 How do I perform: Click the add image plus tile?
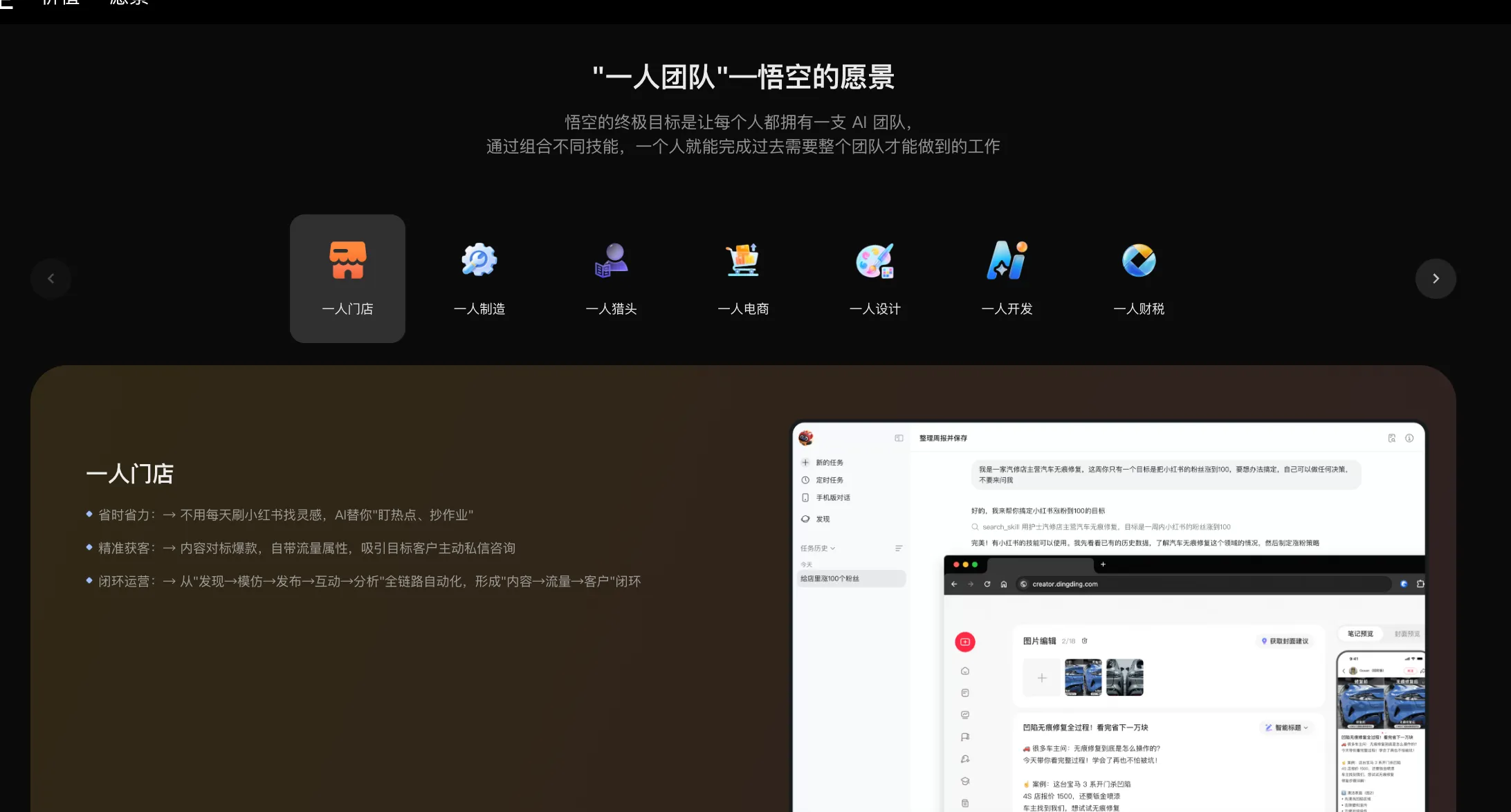coord(1042,678)
